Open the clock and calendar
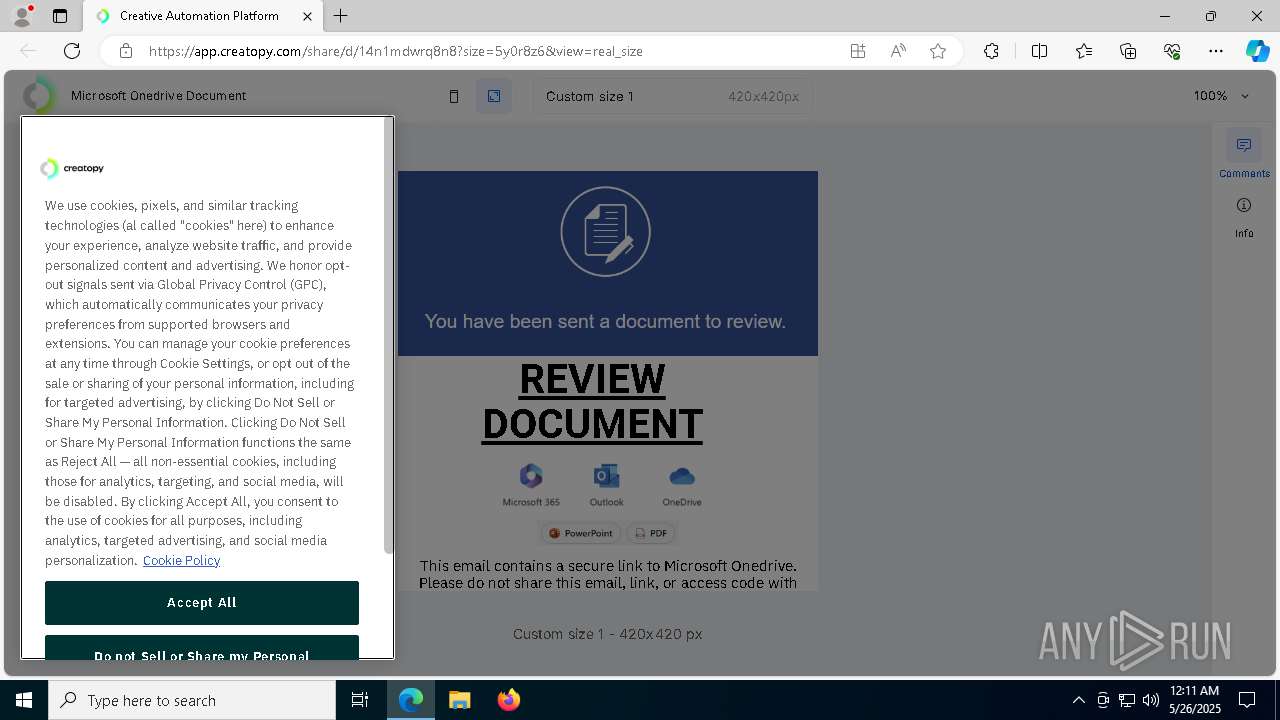The image size is (1280, 720). click(x=1194, y=700)
